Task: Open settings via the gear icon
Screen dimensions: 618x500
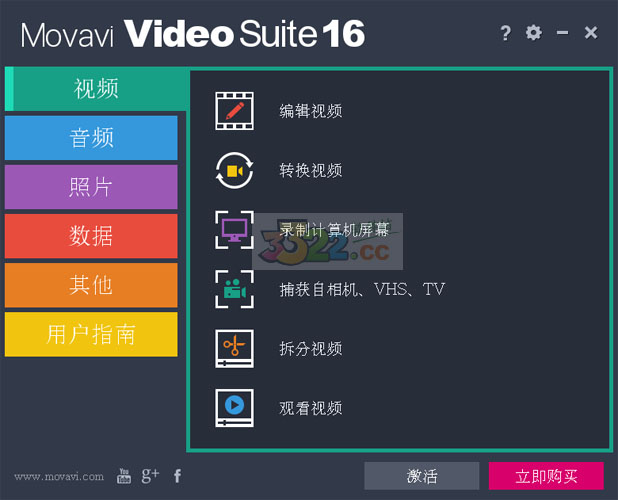Action: [534, 32]
